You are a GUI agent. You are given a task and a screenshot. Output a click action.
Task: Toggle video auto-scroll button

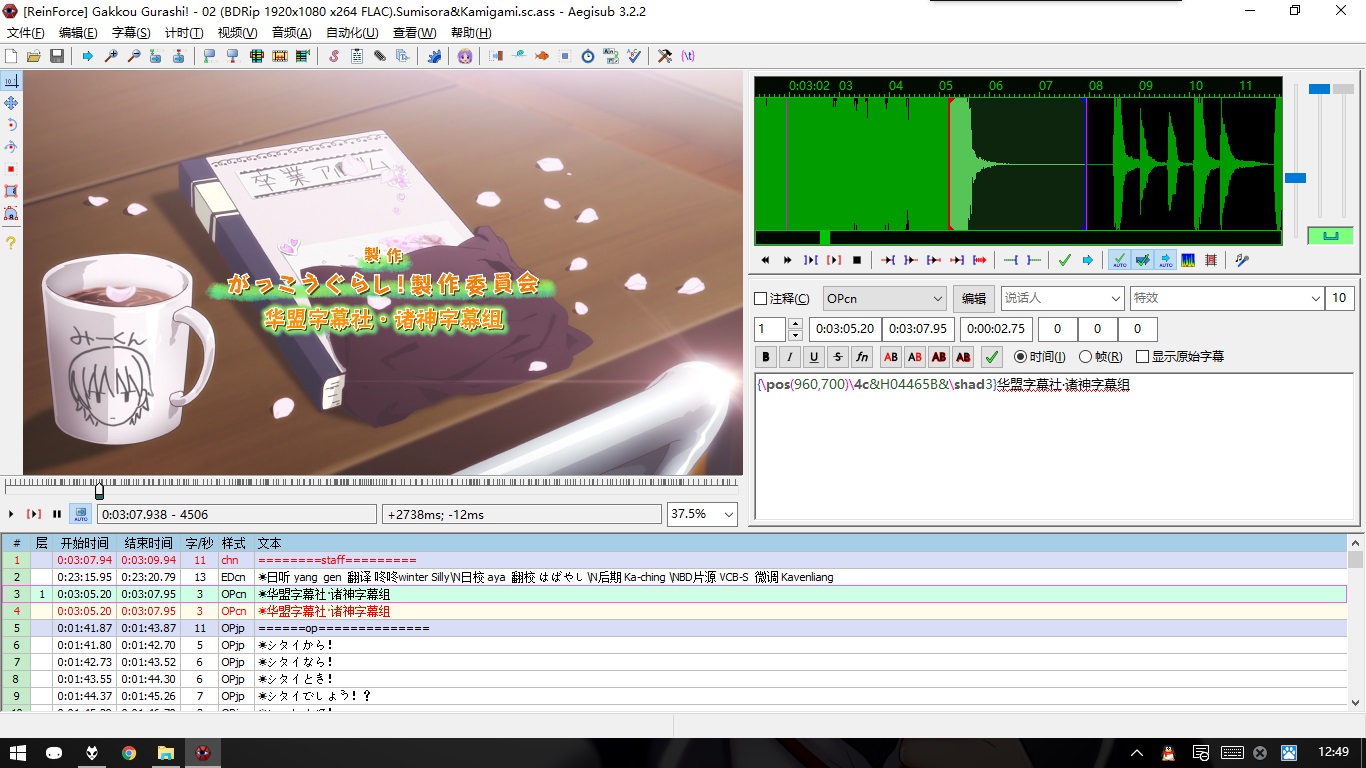click(81, 514)
